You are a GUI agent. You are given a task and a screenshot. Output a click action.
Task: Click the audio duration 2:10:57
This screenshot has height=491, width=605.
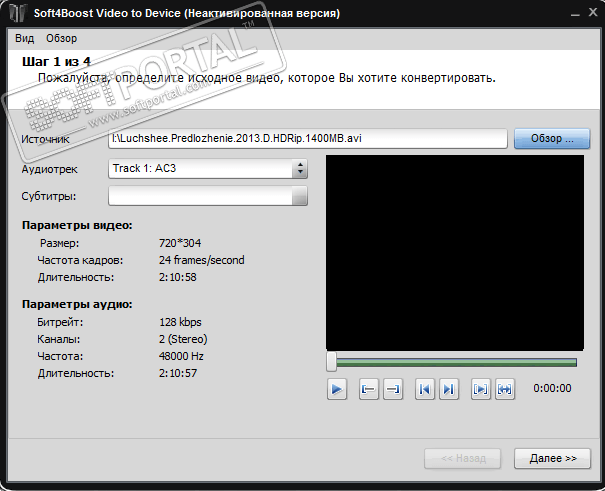point(177,373)
